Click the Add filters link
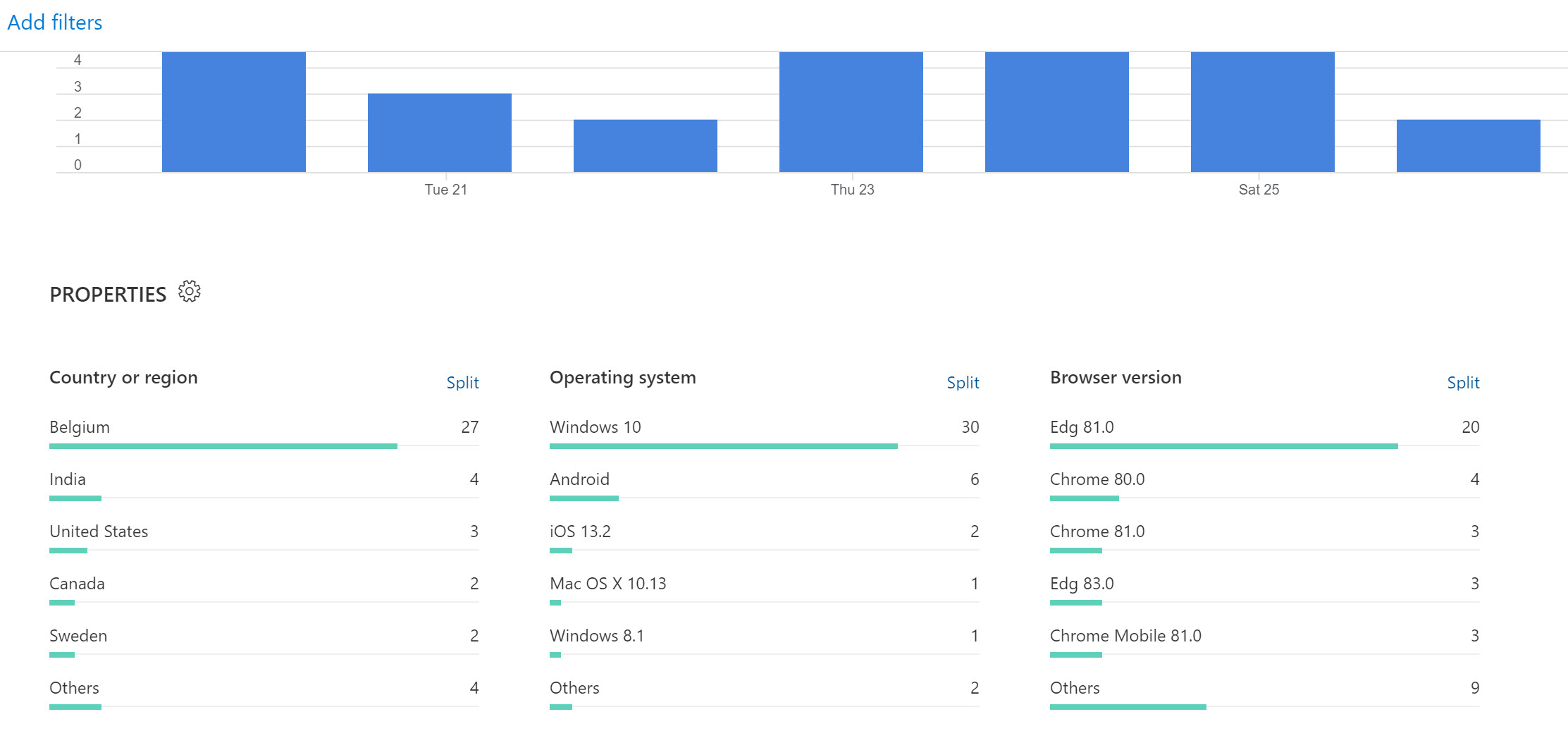Image resolution: width=1568 pixels, height=731 pixels. click(54, 22)
